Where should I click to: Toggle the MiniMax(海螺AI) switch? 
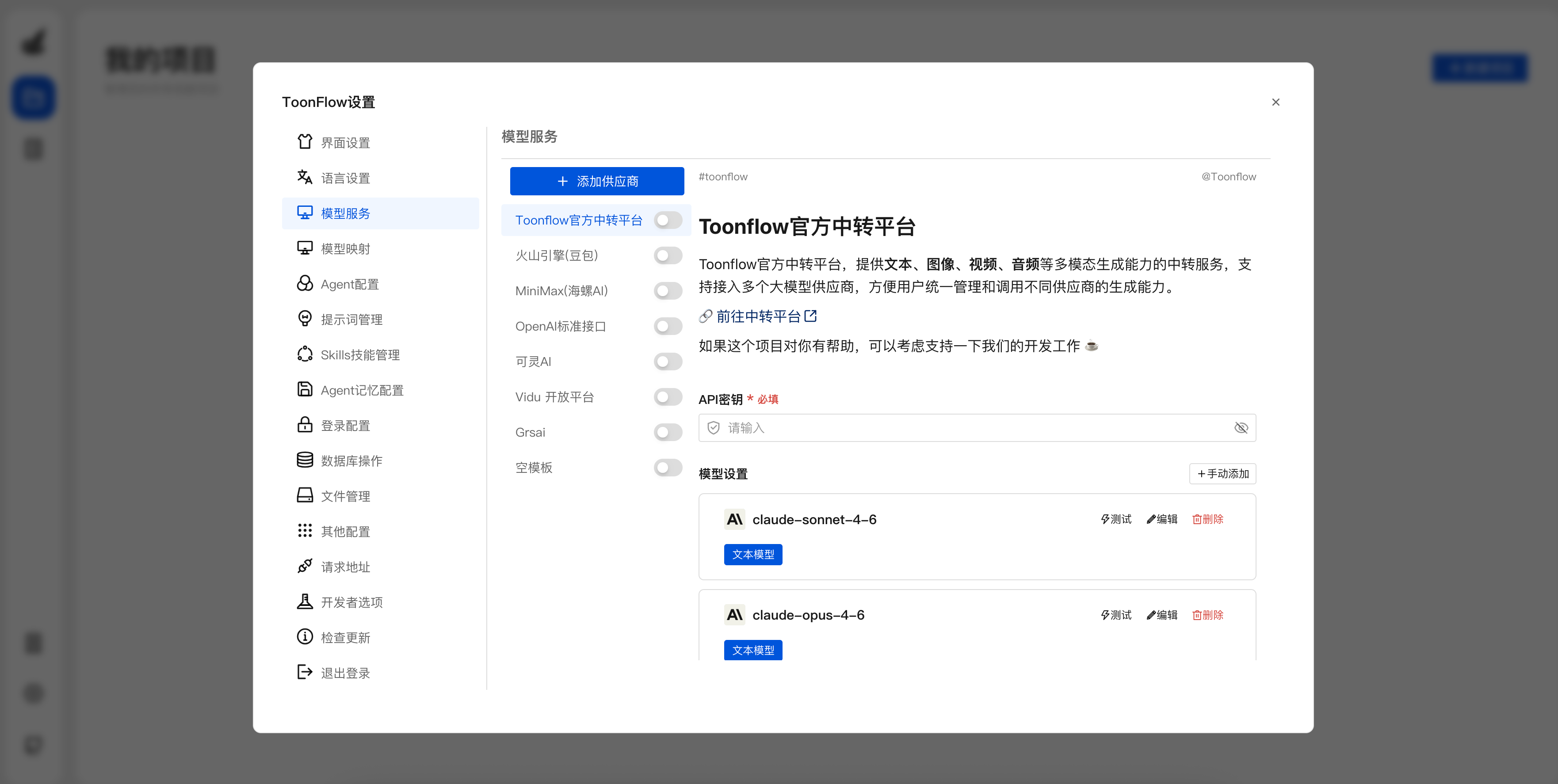[x=668, y=291]
